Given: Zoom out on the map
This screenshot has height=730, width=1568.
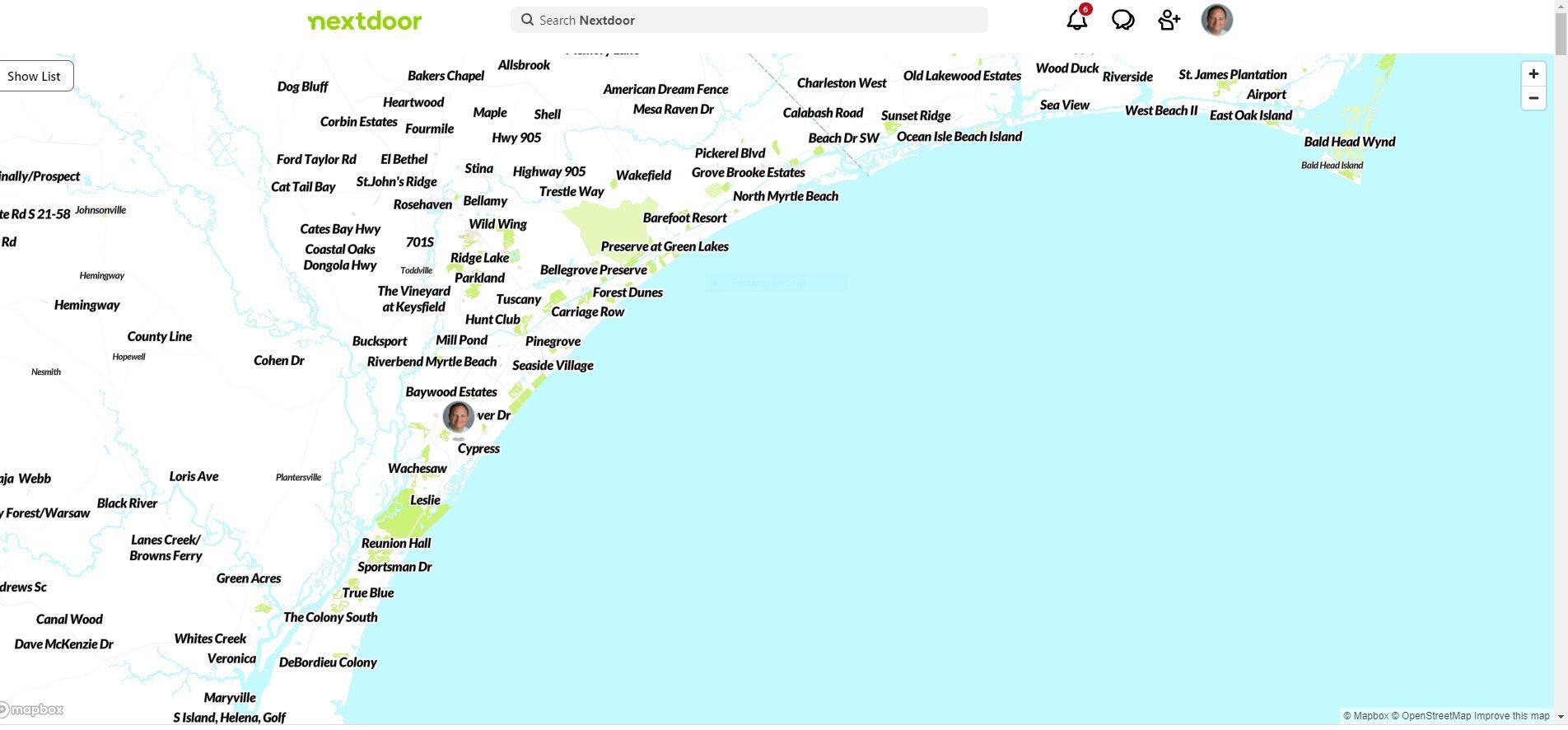Looking at the screenshot, I should 1533,98.
